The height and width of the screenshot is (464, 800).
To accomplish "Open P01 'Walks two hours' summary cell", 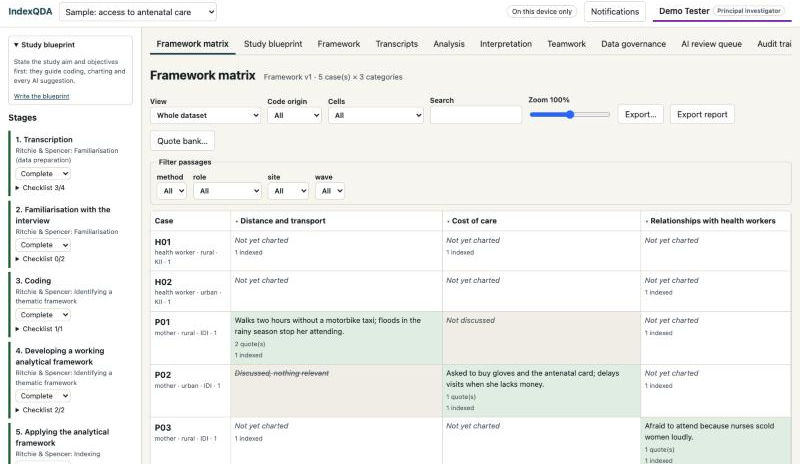I will (336, 338).
